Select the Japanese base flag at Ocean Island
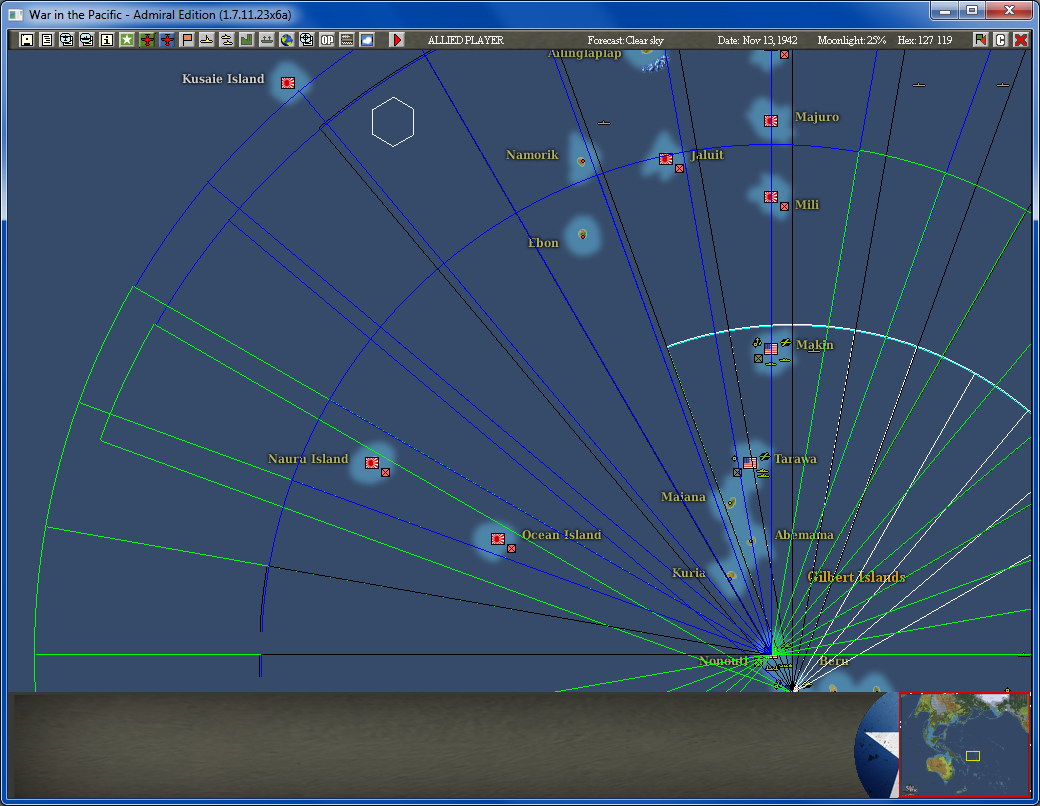Screen dimensions: 1040x806 [x=498, y=539]
